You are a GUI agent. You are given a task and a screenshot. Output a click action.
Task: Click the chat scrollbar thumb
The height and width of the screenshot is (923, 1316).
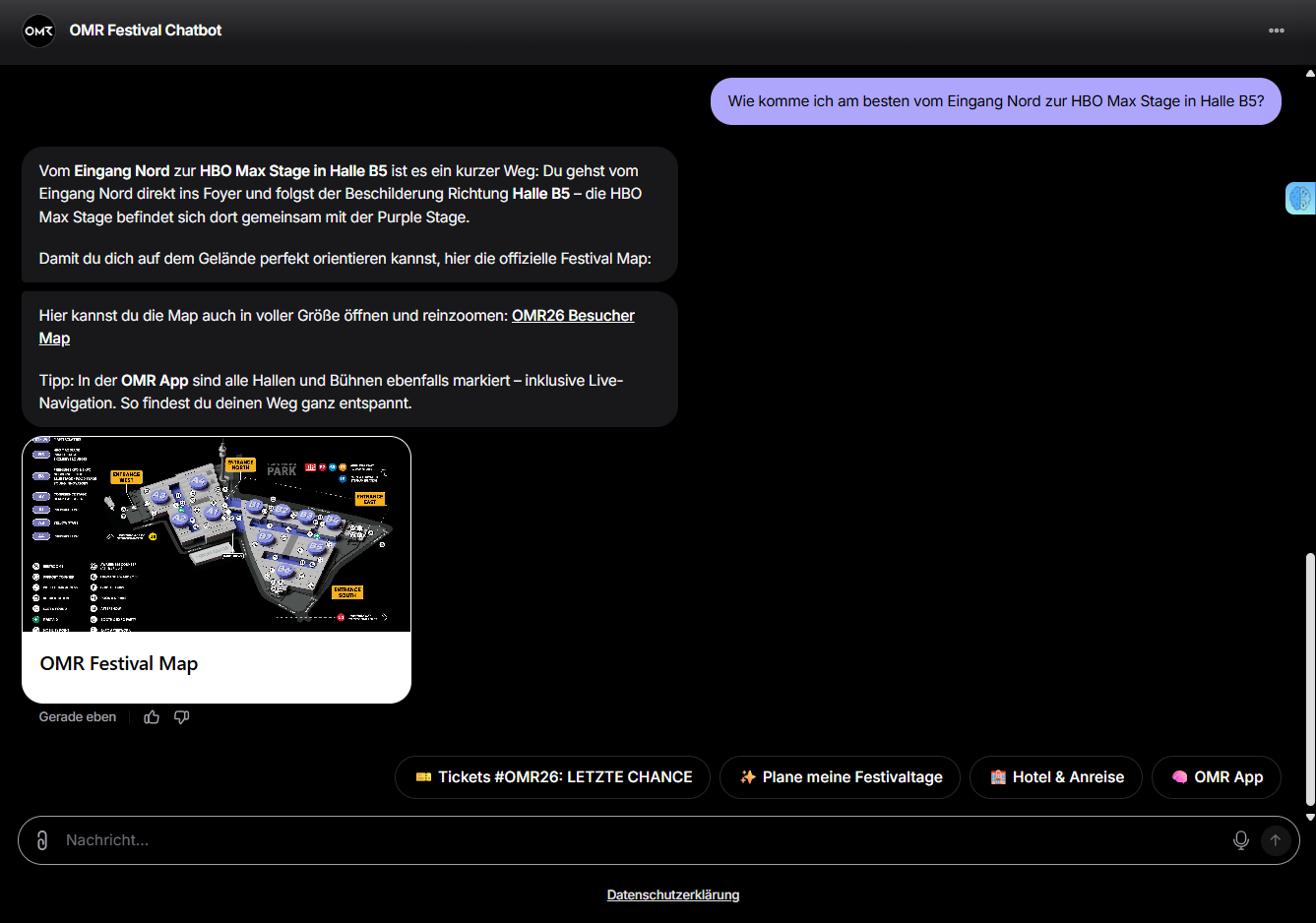click(1310, 679)
